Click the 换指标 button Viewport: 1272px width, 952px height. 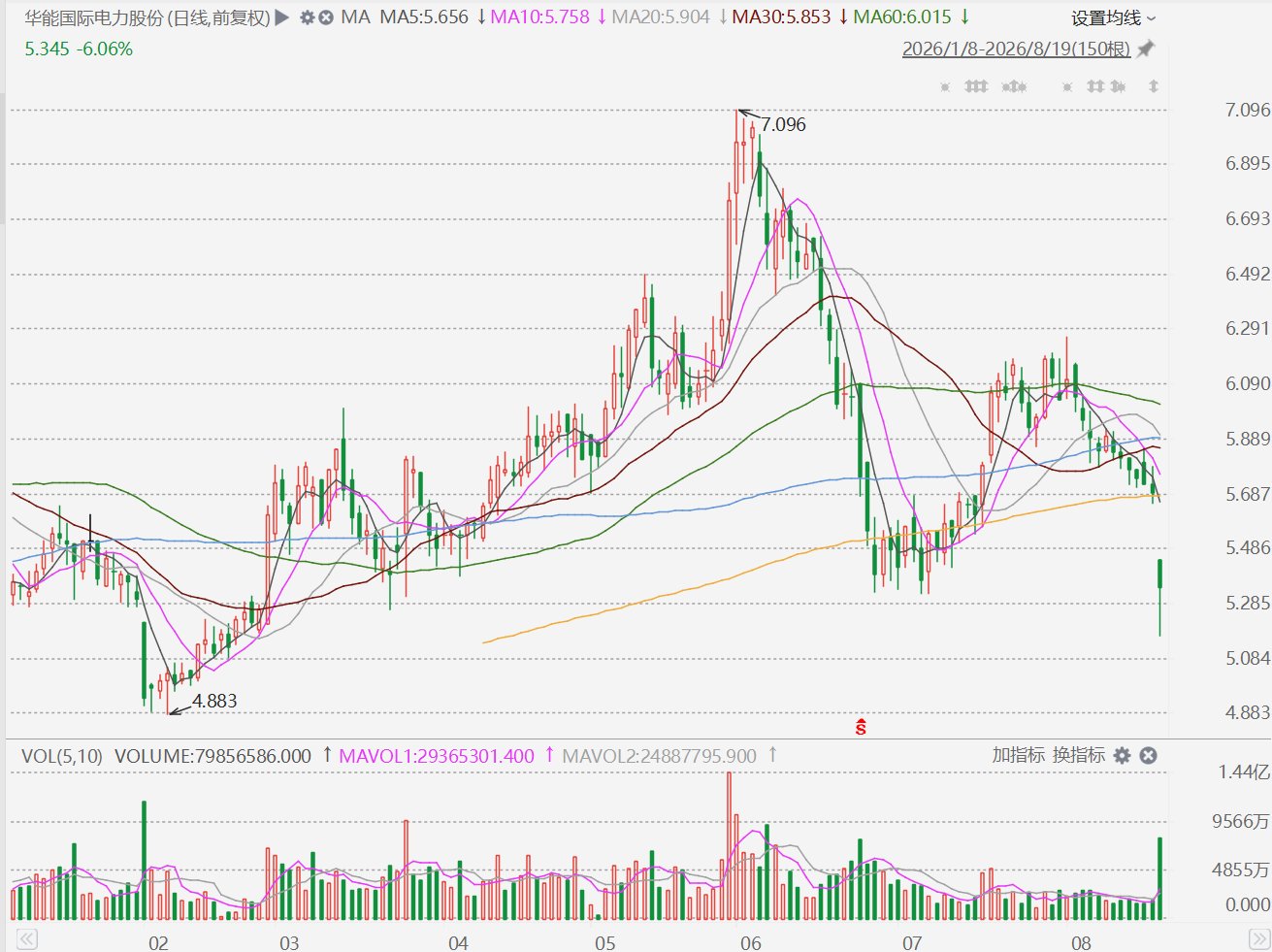[1079, 755]
